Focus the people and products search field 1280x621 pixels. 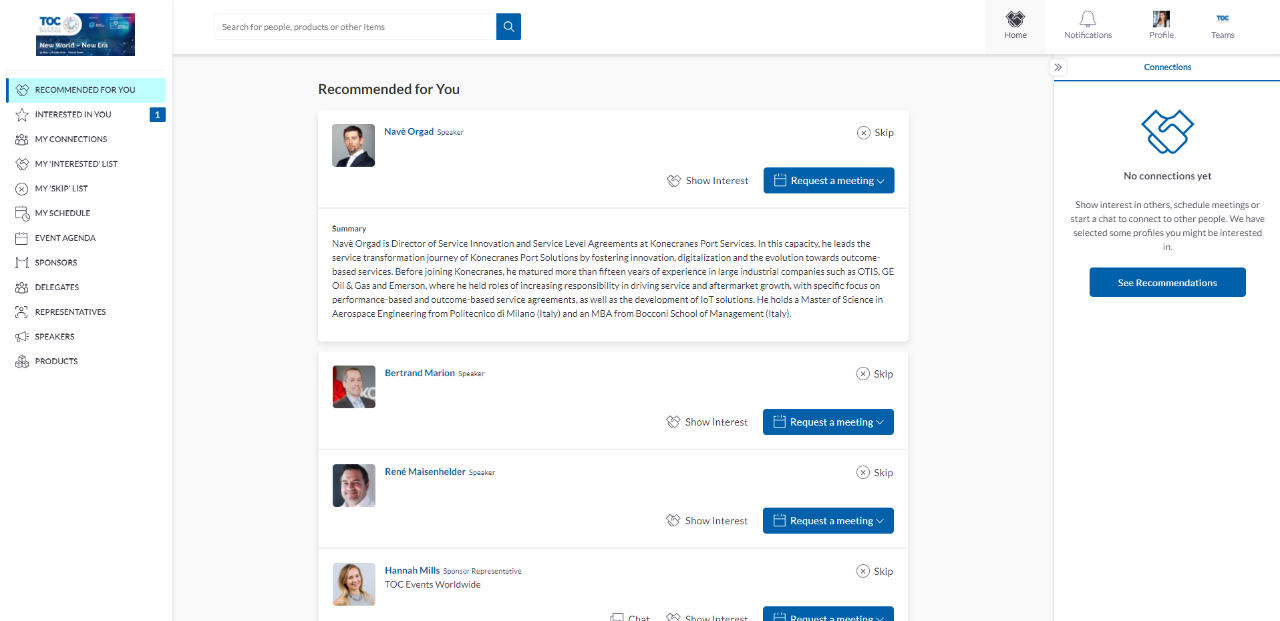(355, 27)
